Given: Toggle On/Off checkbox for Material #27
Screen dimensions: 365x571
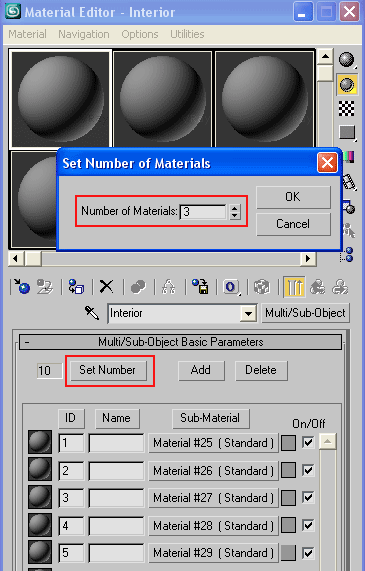Looking at the screenshot, I should coord(308,497).
